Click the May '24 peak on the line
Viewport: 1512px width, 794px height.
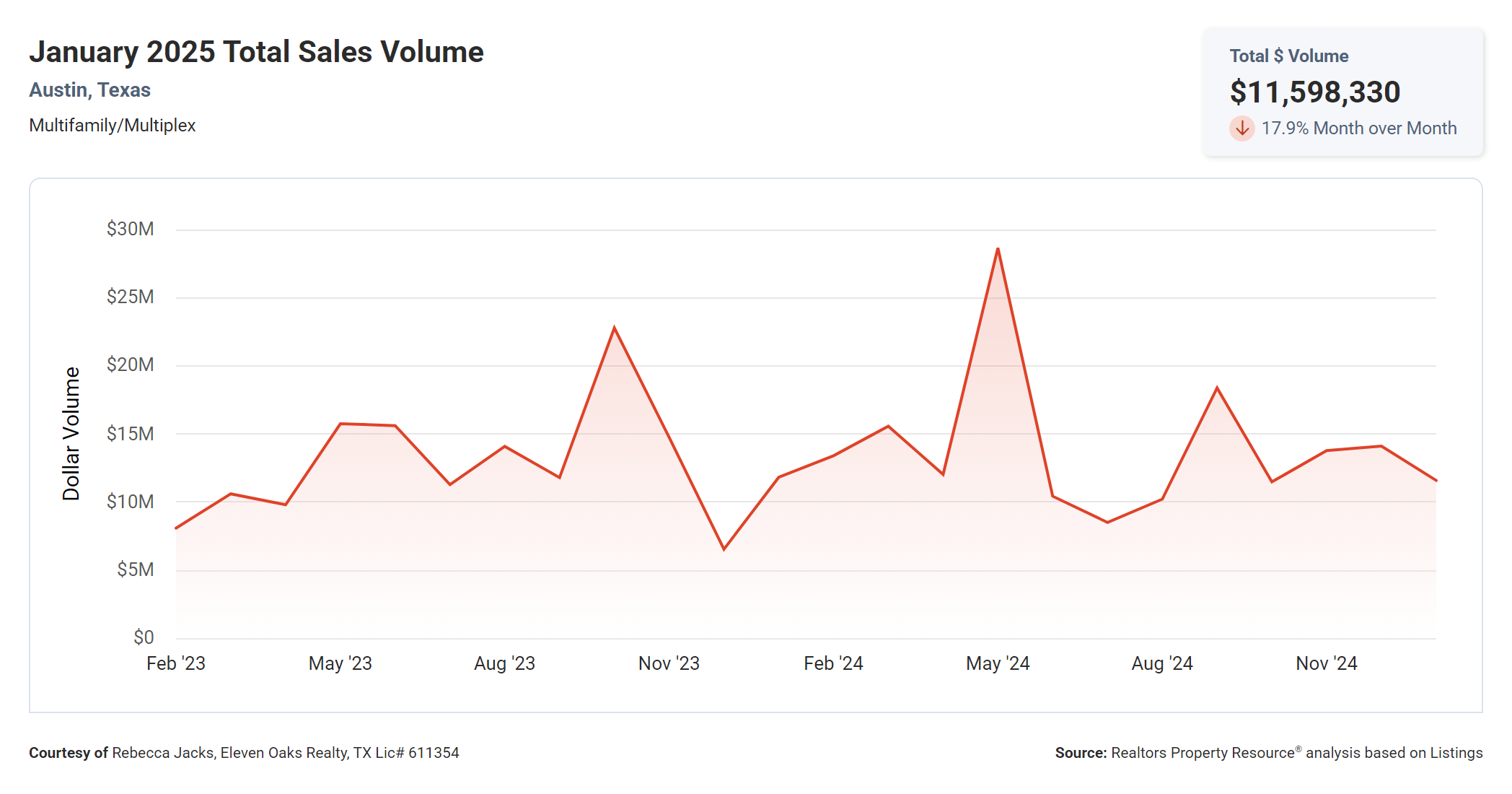[998, 250]
